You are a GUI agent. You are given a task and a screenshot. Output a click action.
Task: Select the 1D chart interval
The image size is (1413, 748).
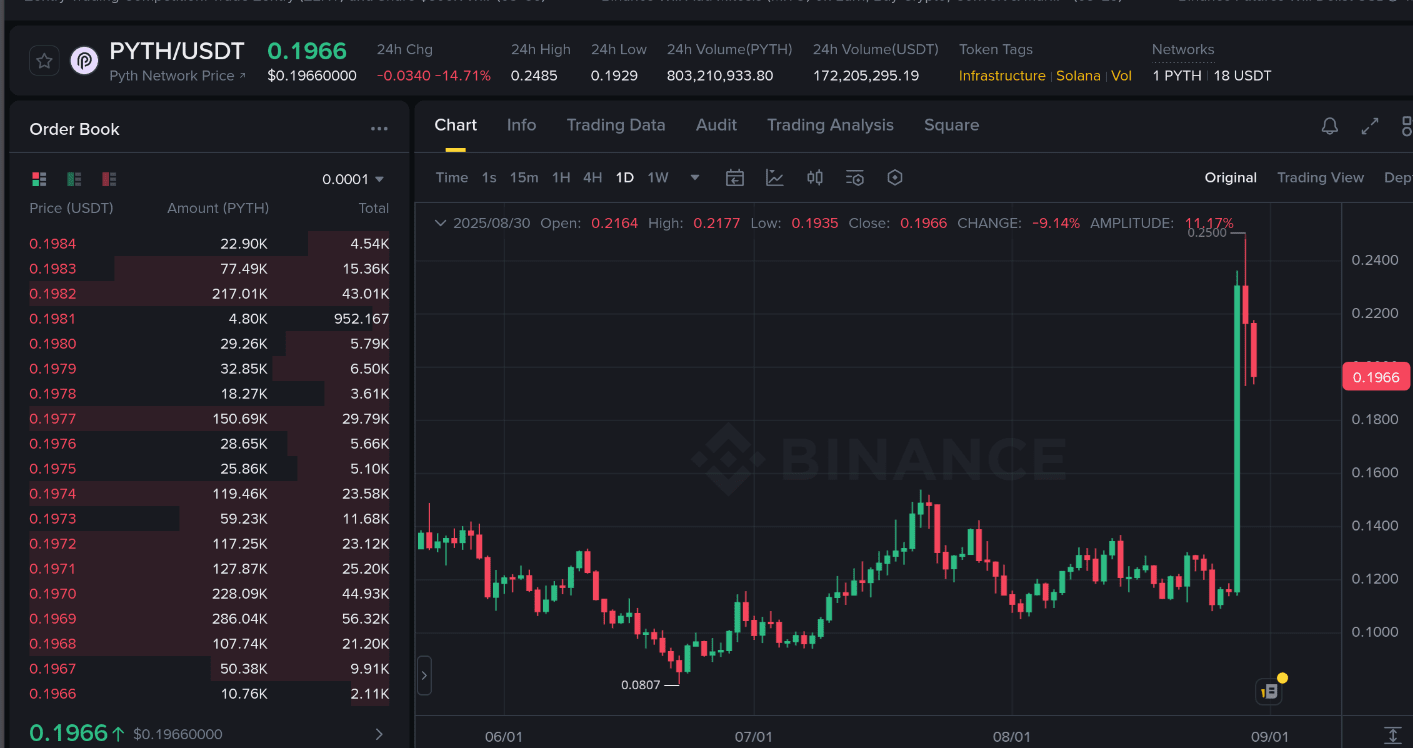[x=625, y=178]
